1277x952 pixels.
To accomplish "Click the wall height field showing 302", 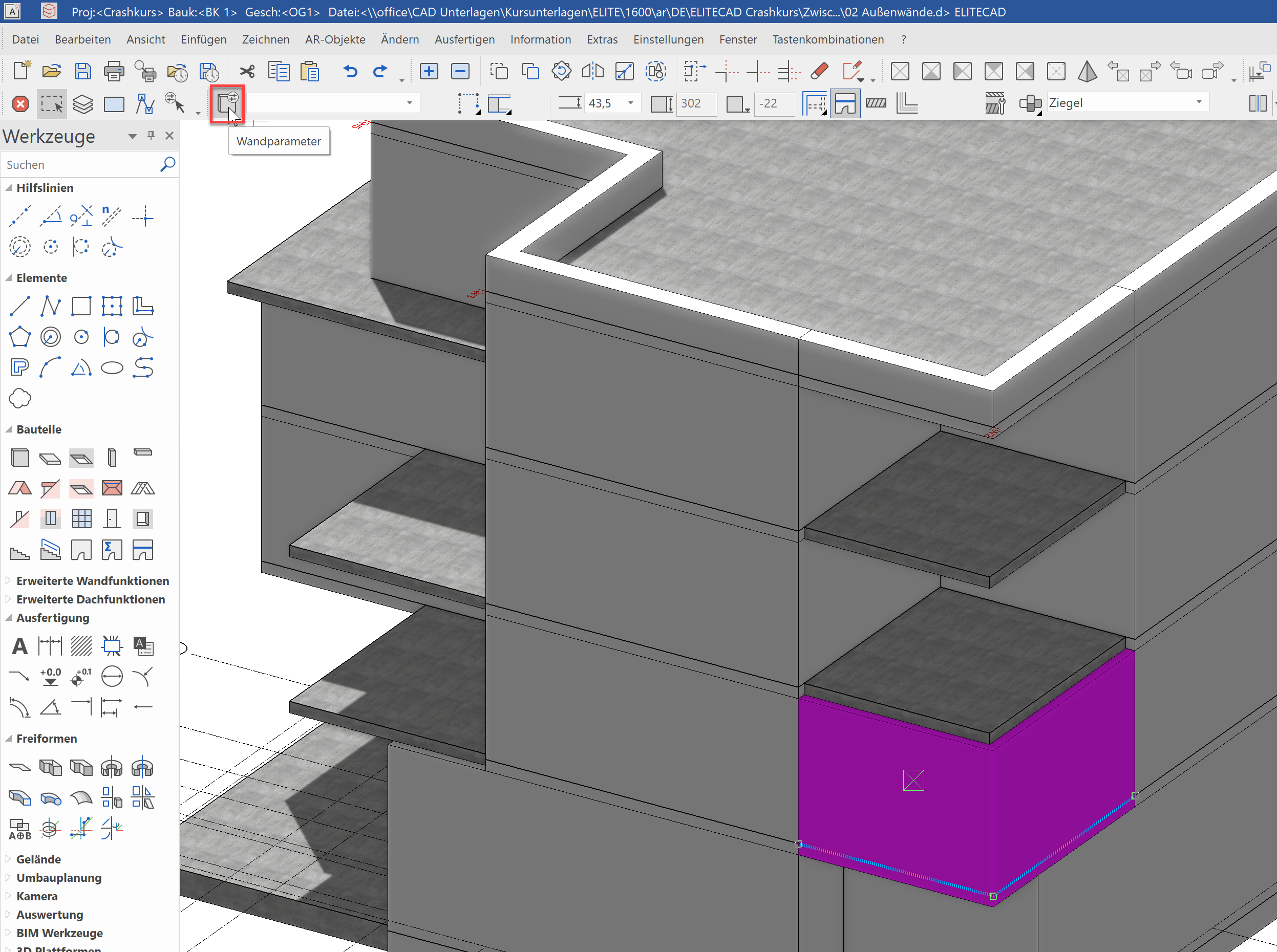I will click(x=695, y=104).
